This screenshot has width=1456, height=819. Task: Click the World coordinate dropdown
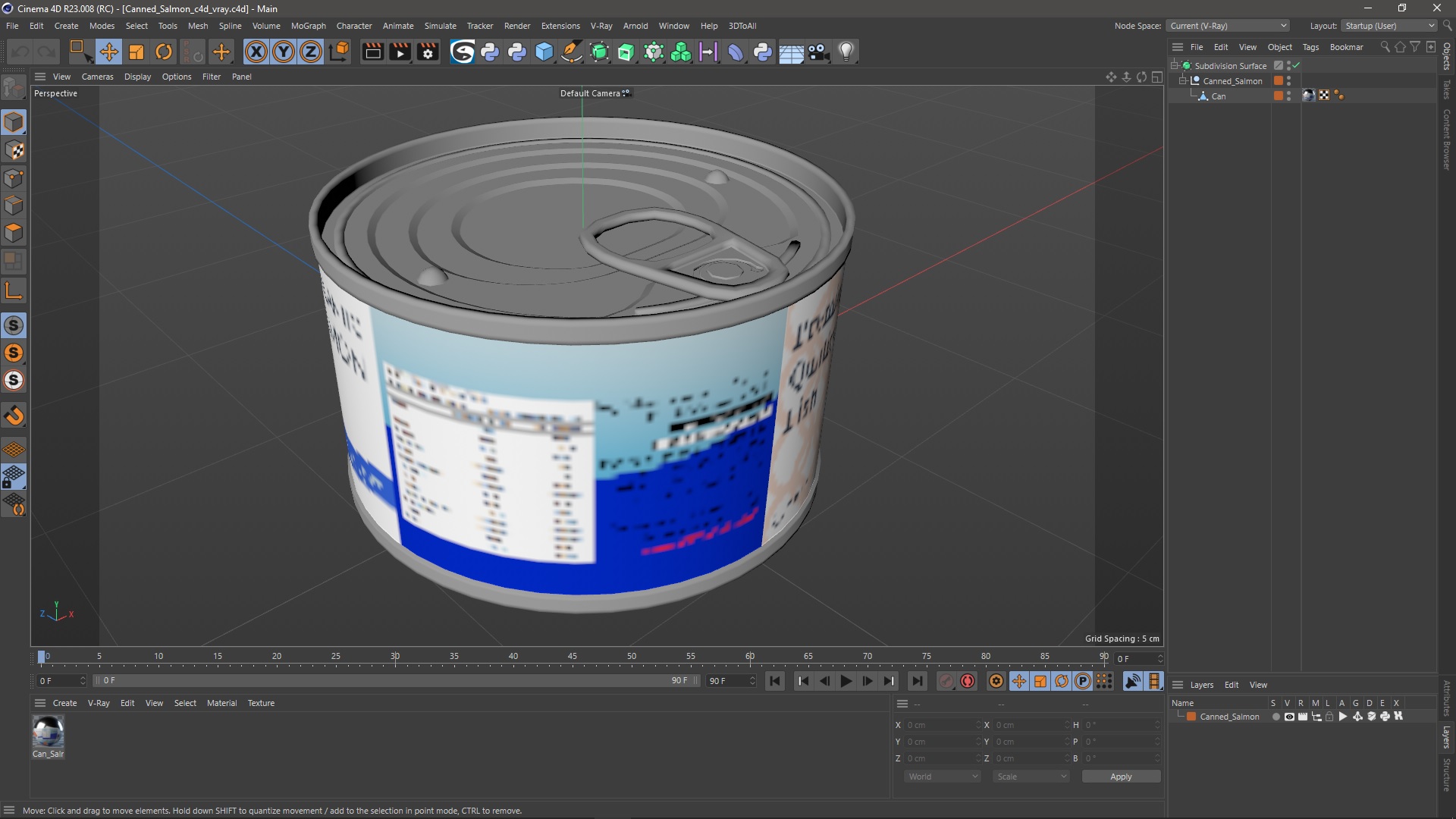[x=941, y=776]
